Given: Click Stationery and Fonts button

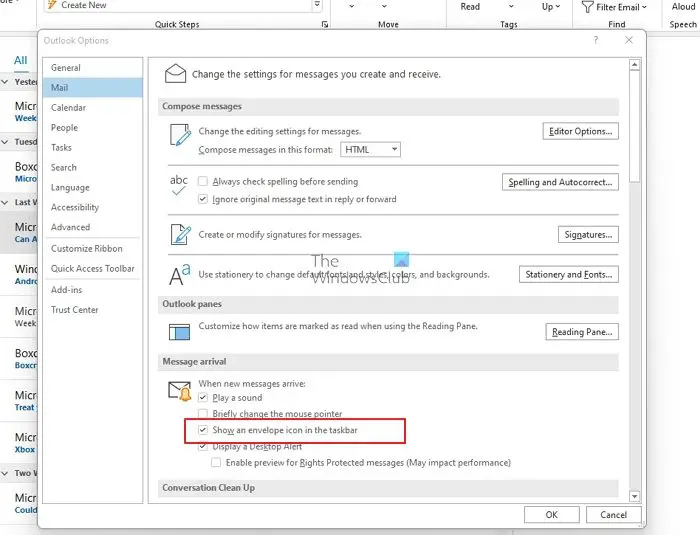Looking at the screenshot, I should click(568, 274).
